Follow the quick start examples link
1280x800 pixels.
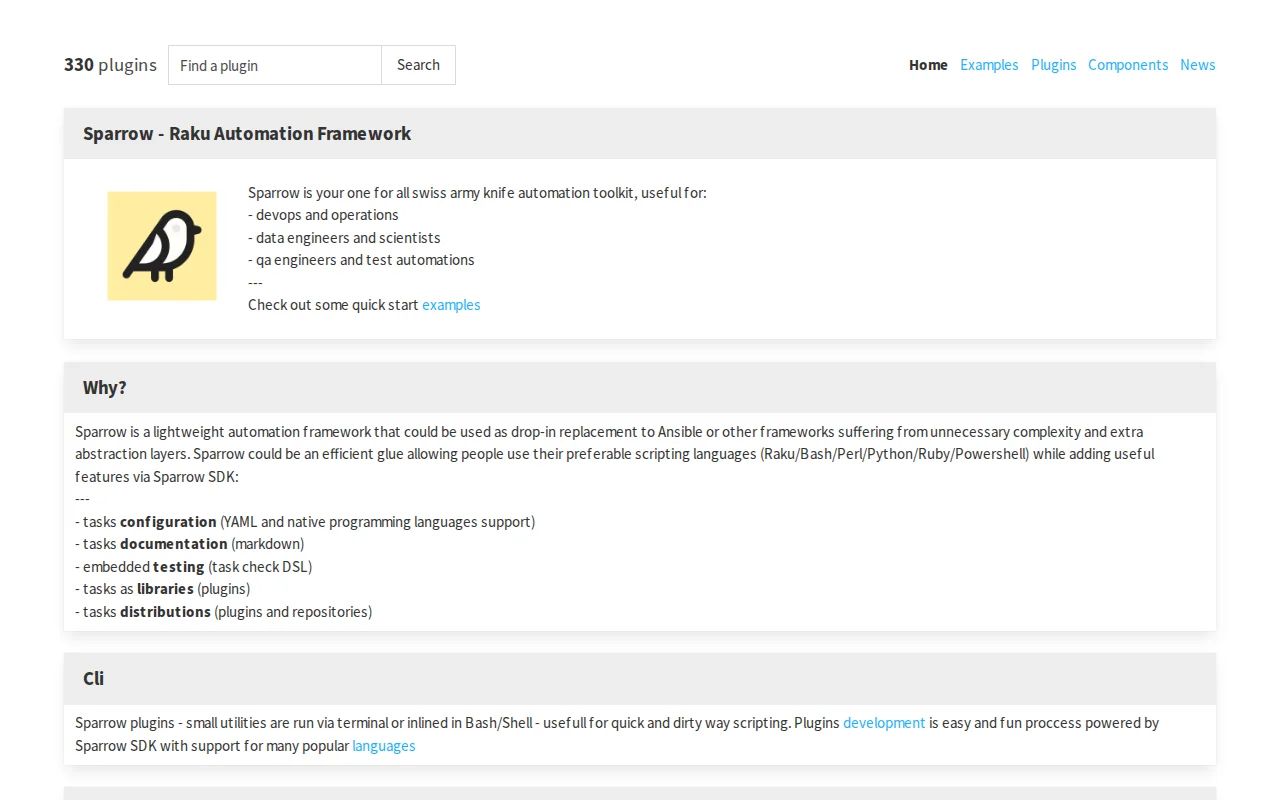pyautogui.click(x=451, y=305)
